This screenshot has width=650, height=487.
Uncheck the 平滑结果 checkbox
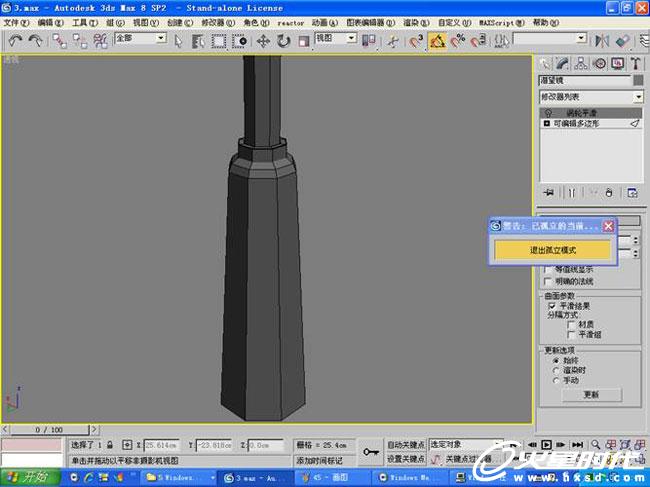552,306
